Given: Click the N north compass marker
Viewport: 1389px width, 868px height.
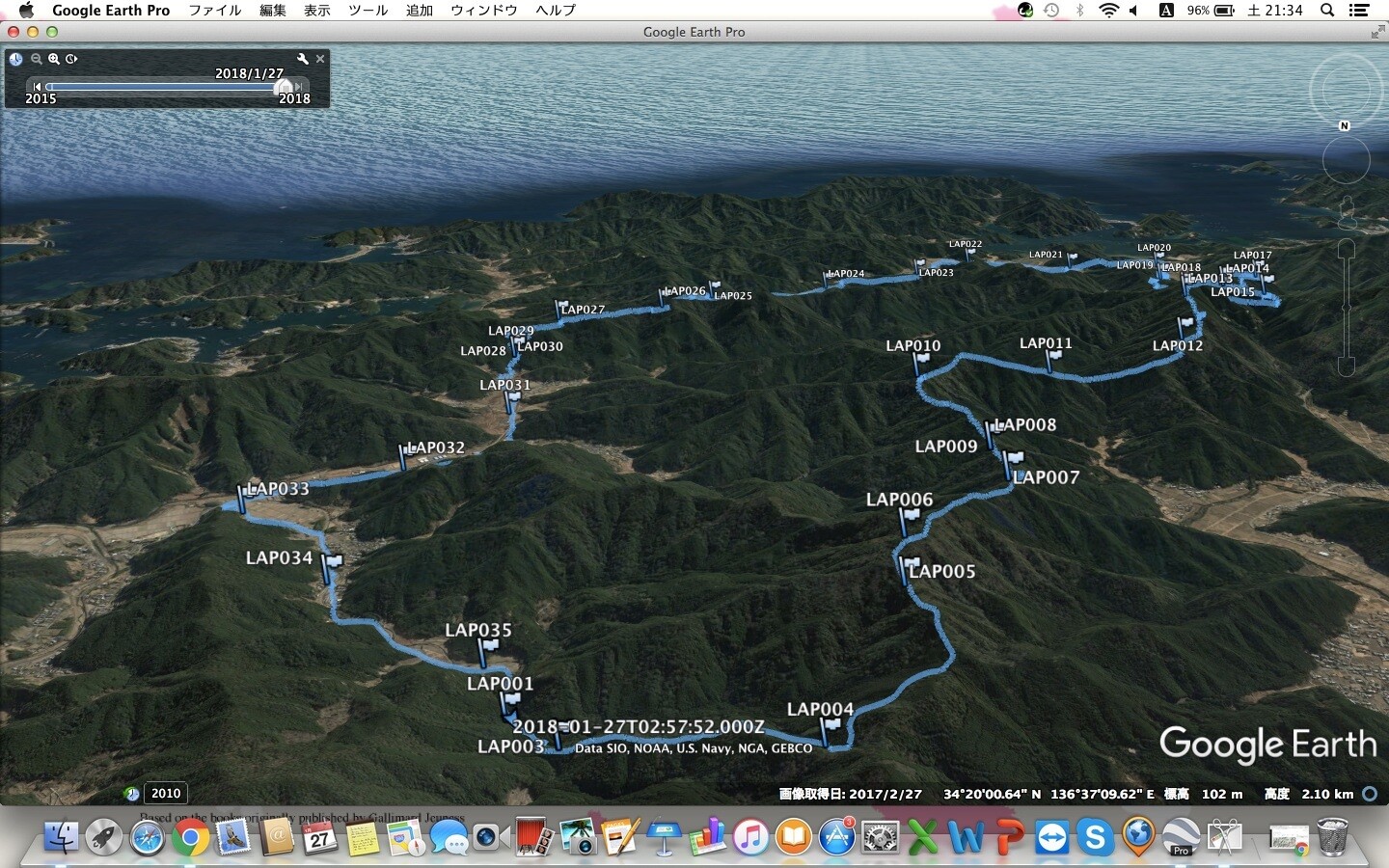Looking at the screenshot, I should [x=1345, y=125].
